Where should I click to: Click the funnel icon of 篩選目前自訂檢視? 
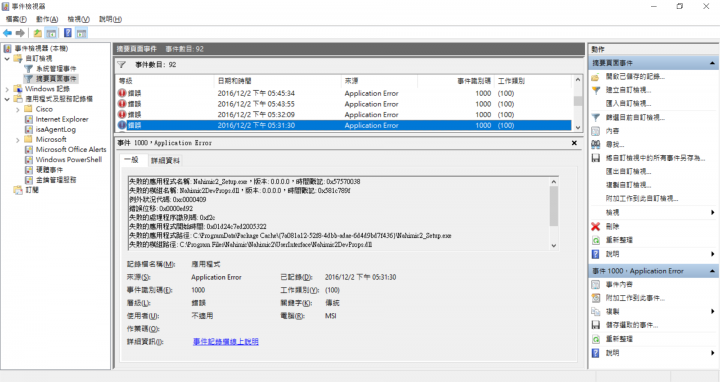point(596,118)
